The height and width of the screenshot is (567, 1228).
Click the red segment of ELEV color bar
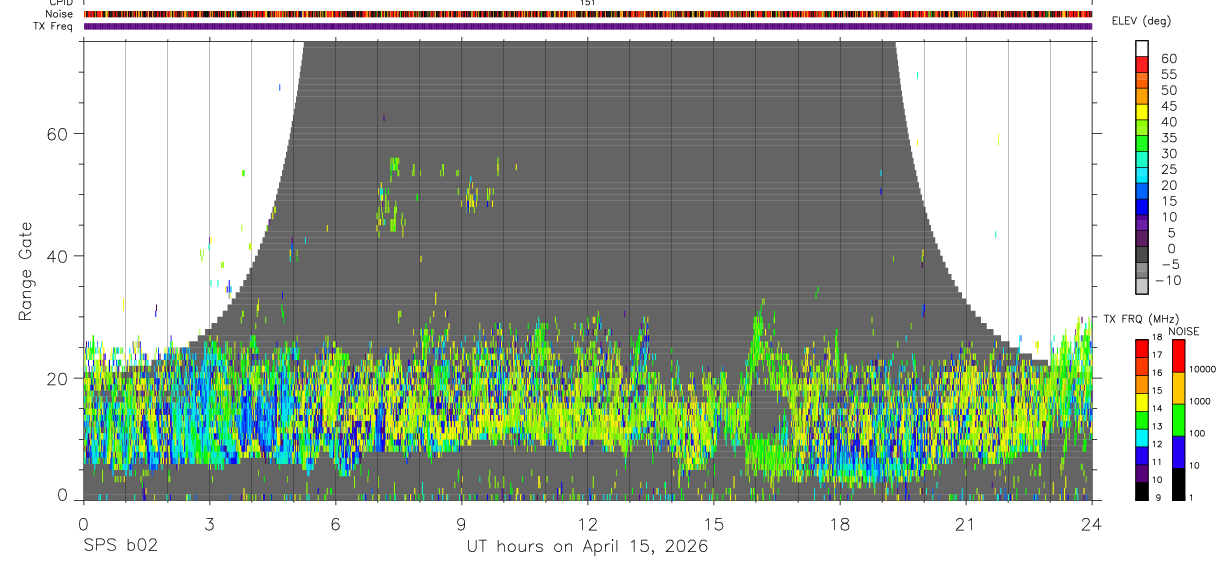pyautogui.click(x=1142, y=64)
